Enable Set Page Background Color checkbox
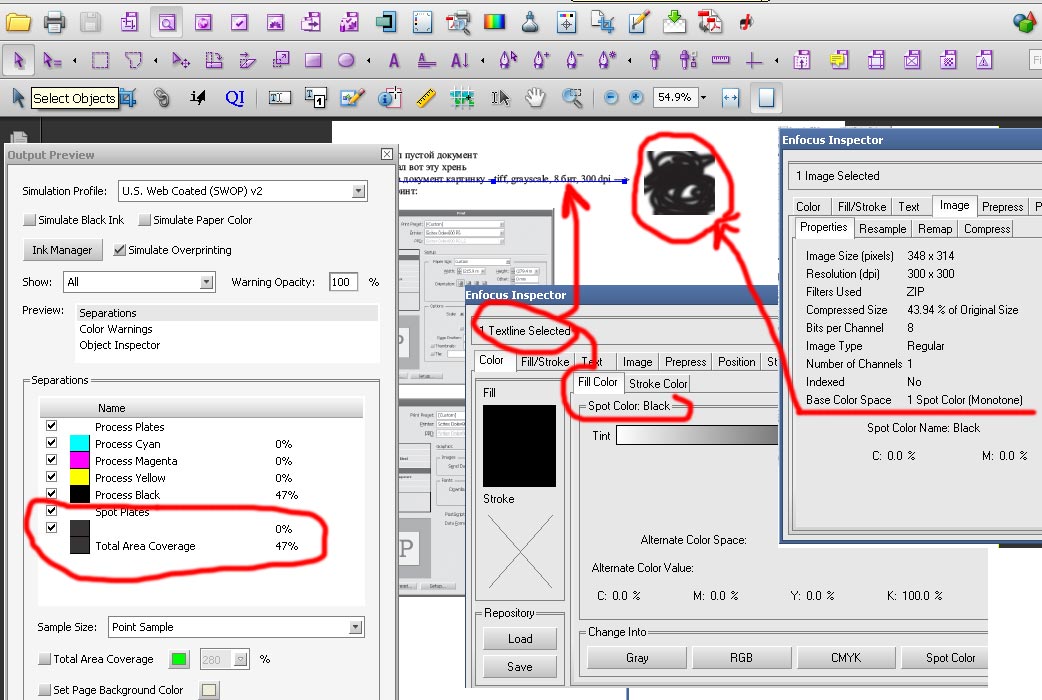 tap(45, 690)
